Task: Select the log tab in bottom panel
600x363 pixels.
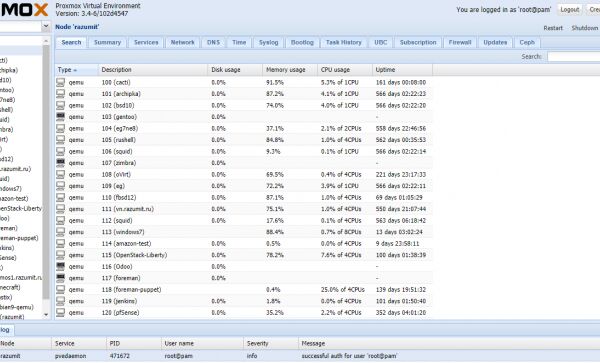Action: pos(5,330)
